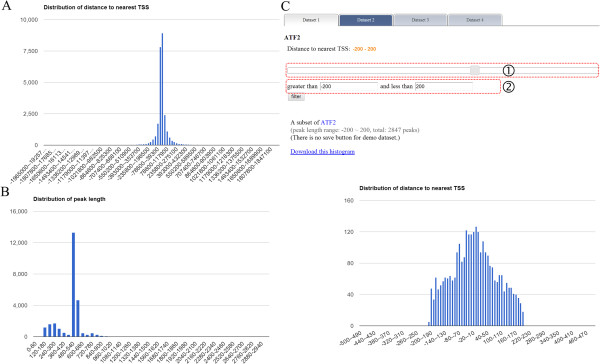The image size is (600, 364).
Task: Click the bold ATF2 heading
Action: tap(292, 38)
